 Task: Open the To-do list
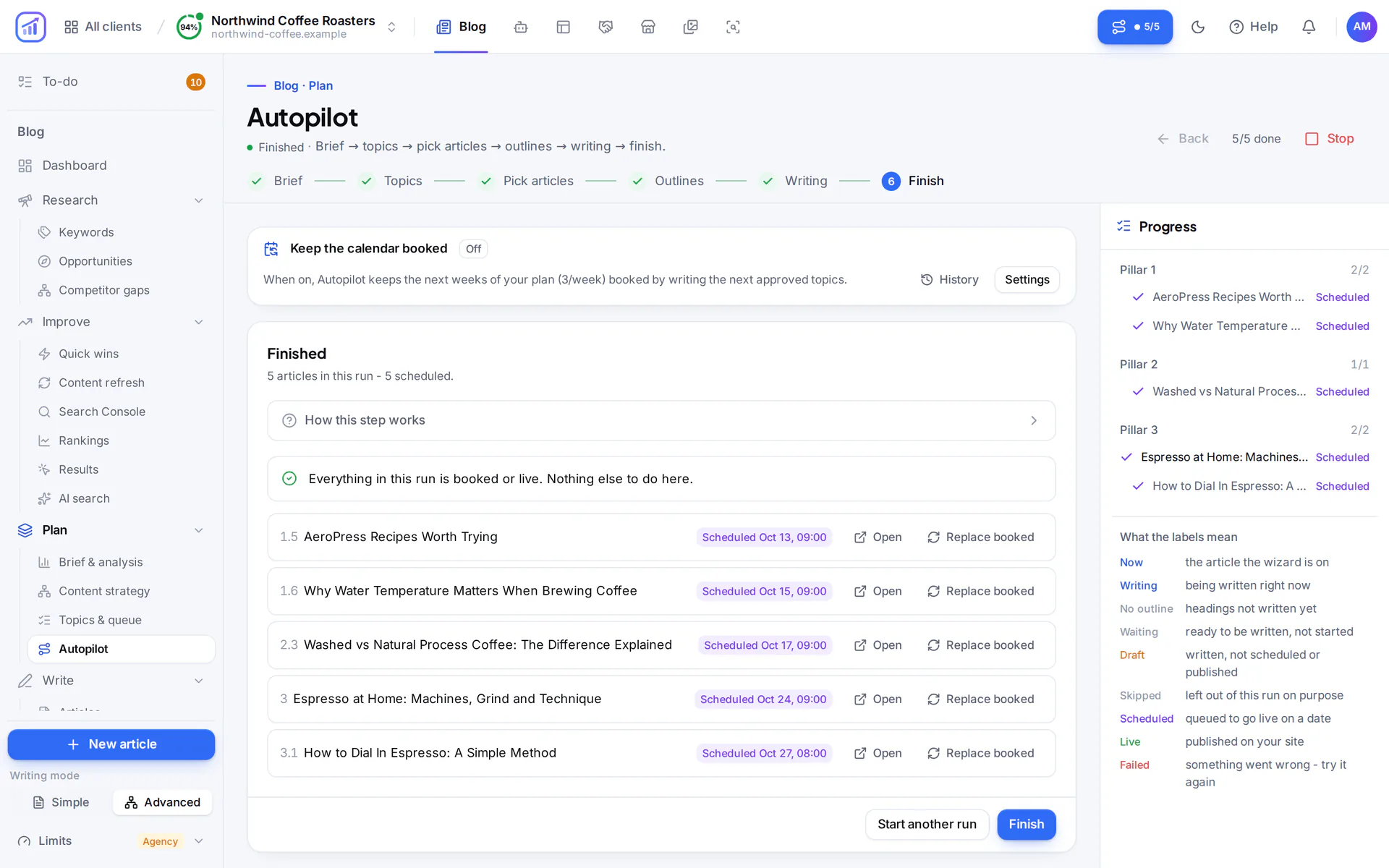pyautogui.click(x=111, y=82)
